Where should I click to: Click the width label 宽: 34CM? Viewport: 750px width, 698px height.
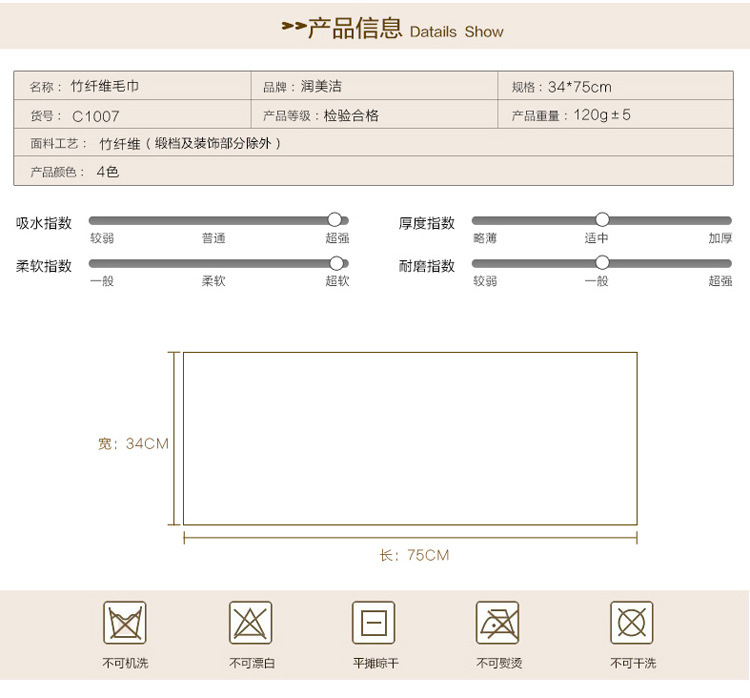click(133, 443)
